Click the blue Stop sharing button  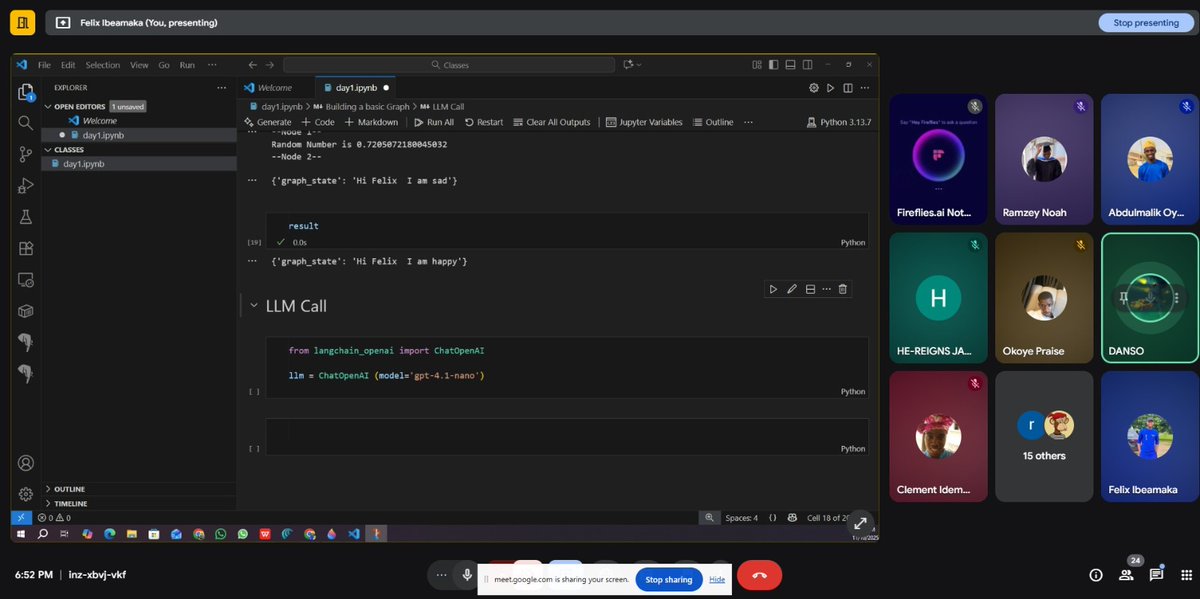click(668, 580)
